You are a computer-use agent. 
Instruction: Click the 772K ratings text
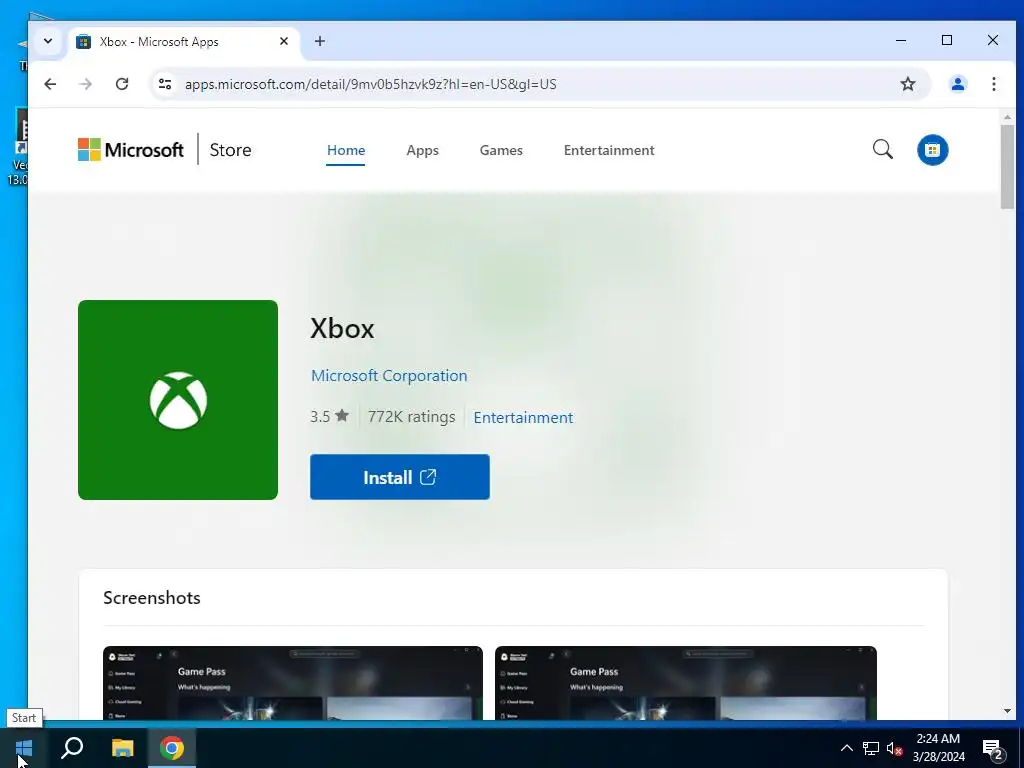[x=411, y=417]
